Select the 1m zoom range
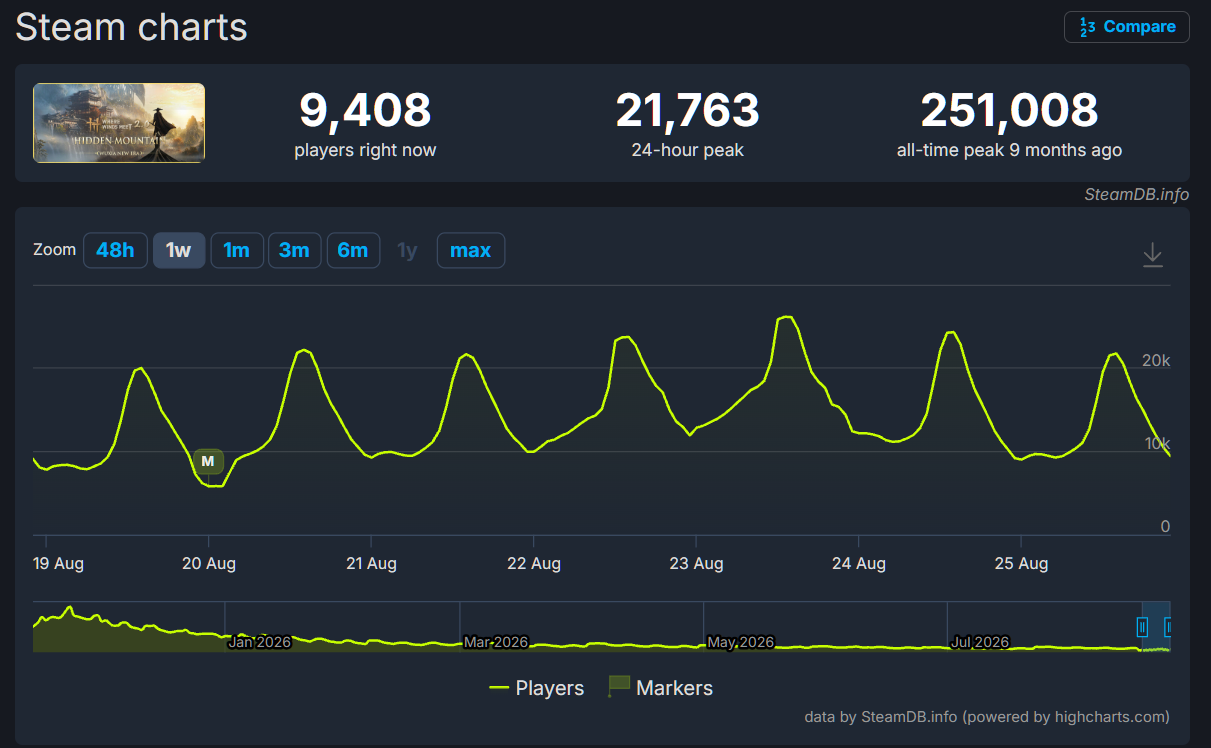Screen dimensions: 1211x748 (237, 250)
